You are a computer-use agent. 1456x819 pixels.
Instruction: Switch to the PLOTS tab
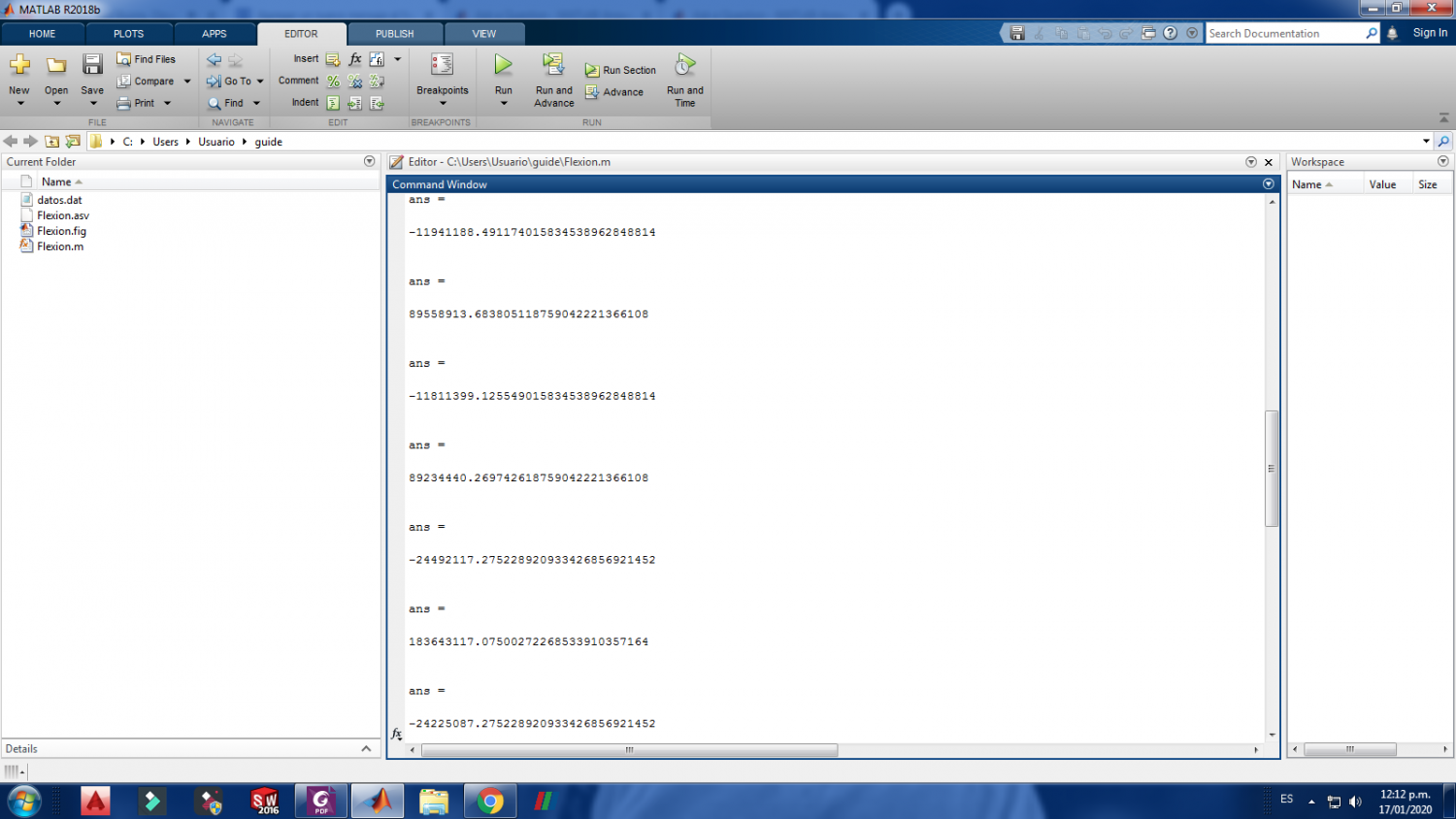[x=129, y=34]
